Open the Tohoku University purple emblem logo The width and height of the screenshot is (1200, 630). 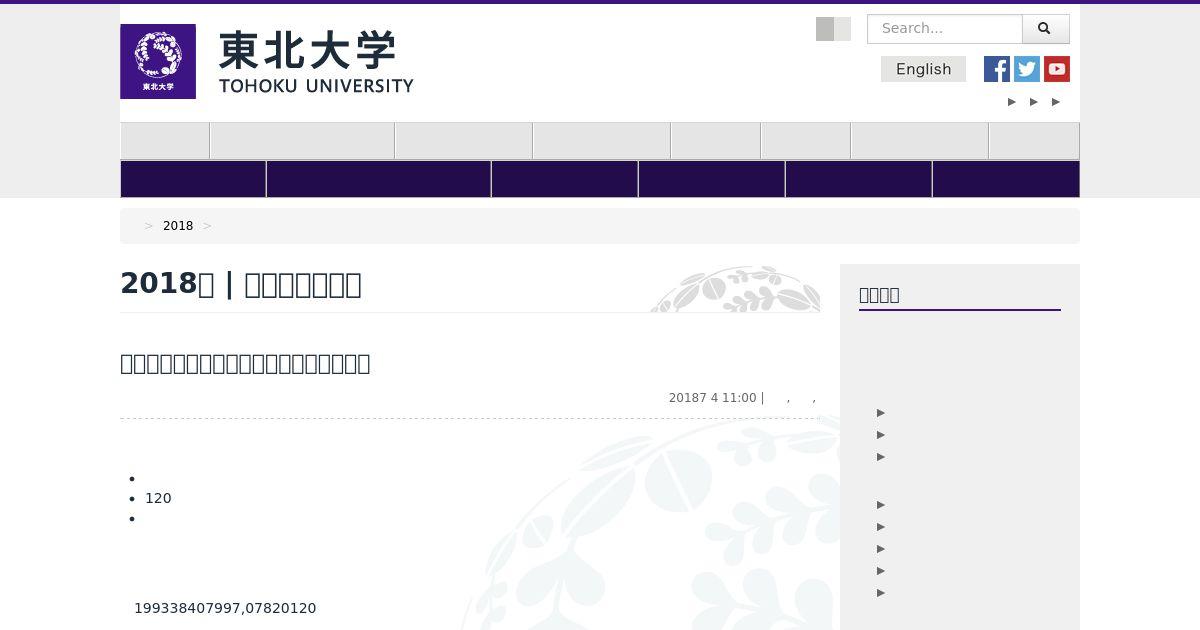coord(158,61)
